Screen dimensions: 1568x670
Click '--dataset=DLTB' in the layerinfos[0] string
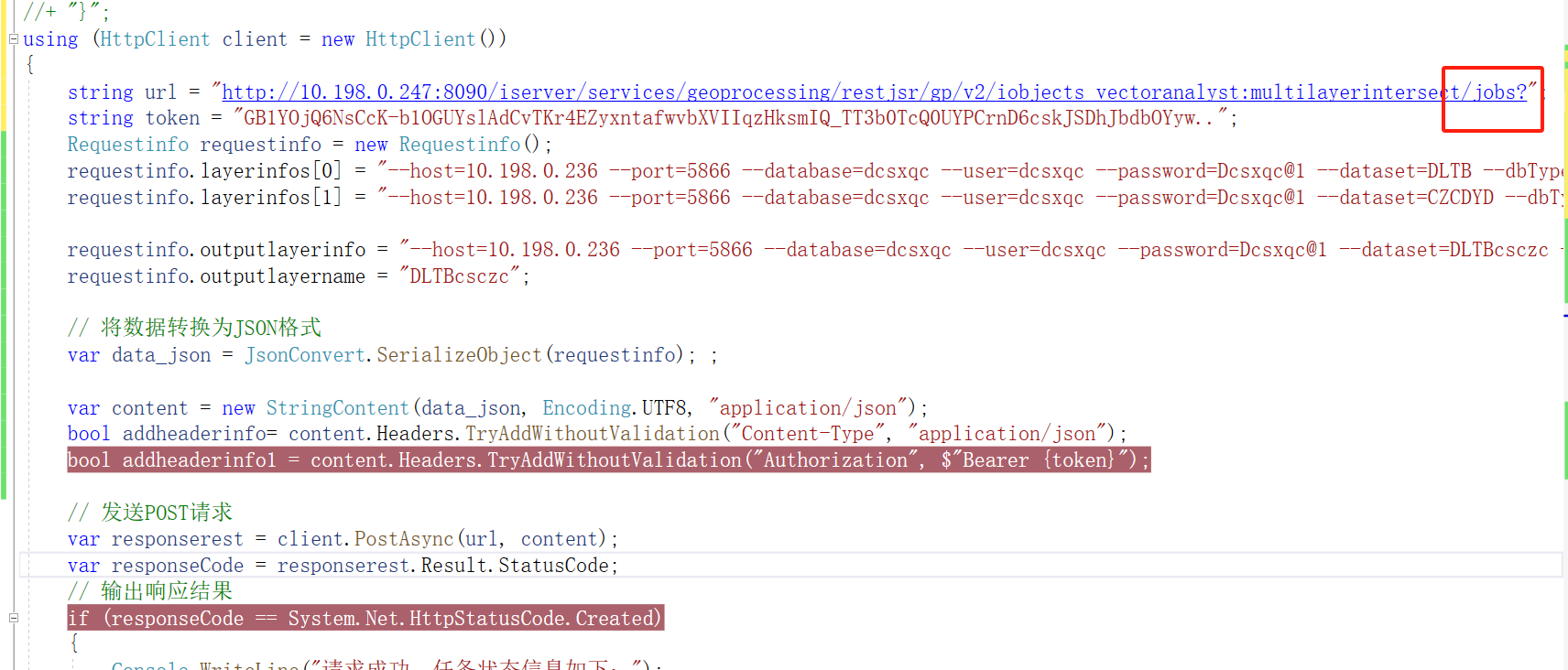click(1394, 171)
